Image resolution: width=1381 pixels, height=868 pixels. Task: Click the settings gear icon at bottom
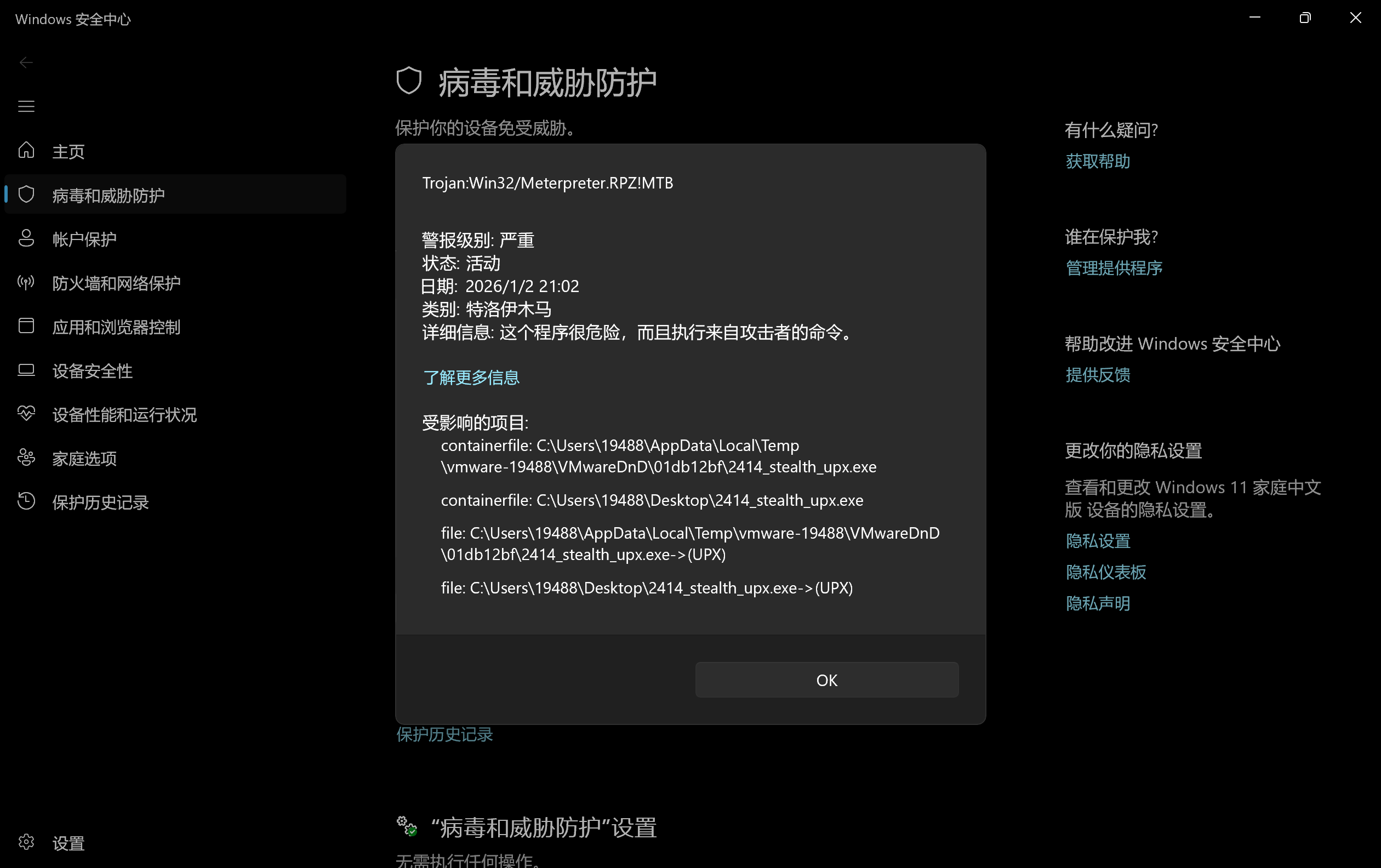26,842
